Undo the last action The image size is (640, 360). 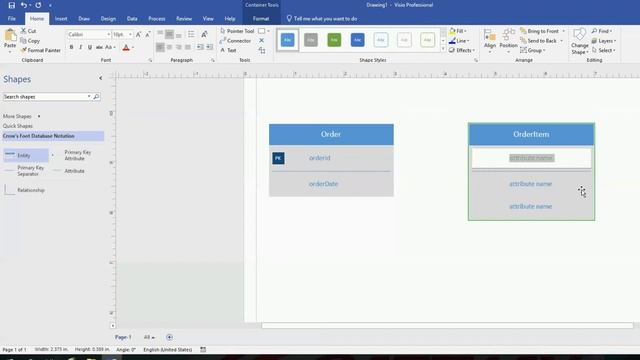24,5
